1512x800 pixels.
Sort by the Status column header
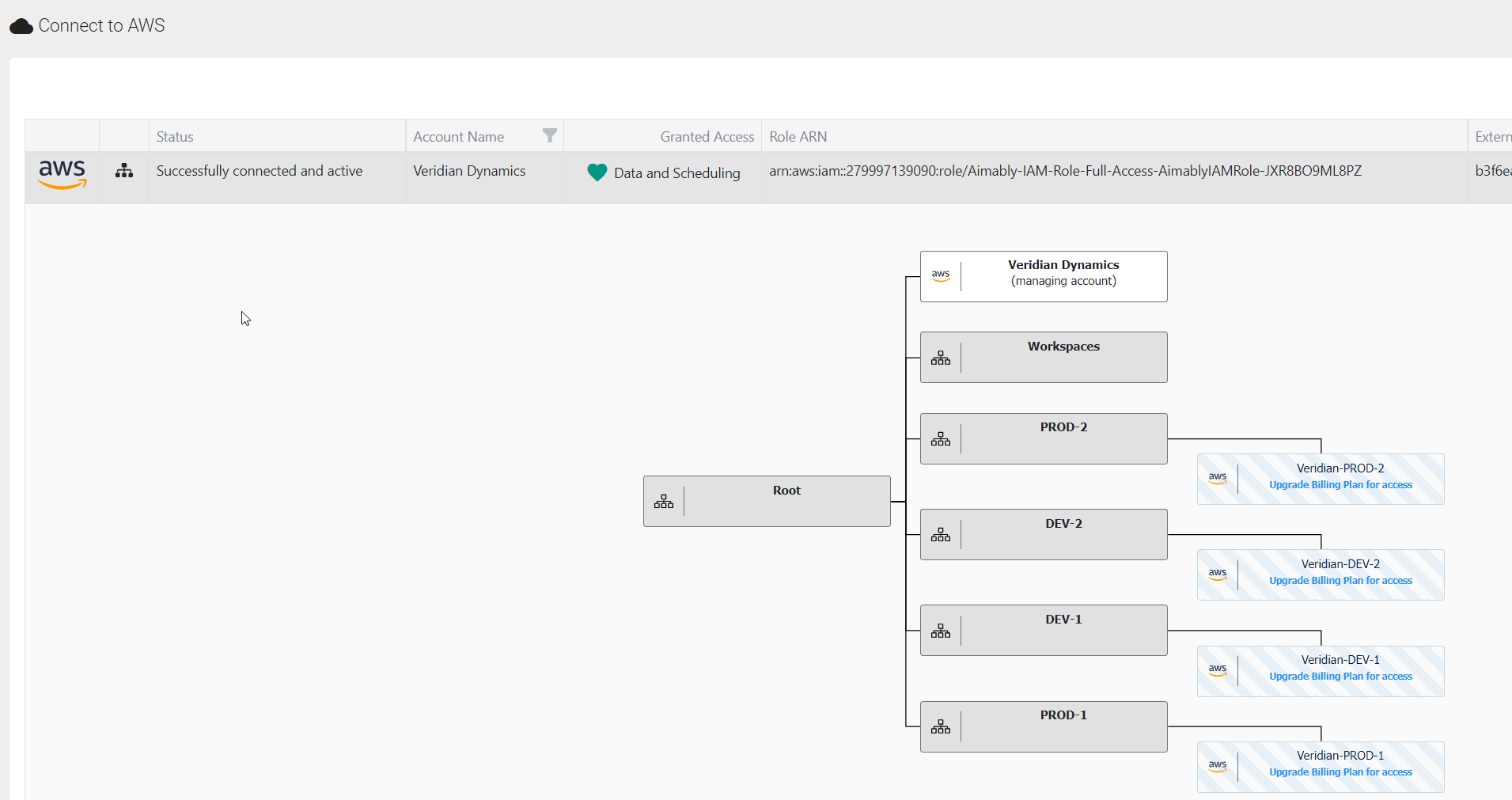[175, 137]
